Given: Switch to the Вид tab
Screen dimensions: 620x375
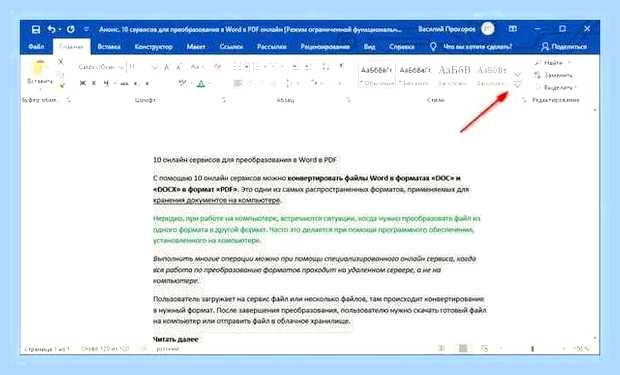Looking at the screenshot, I should click(x=369, y=47).
